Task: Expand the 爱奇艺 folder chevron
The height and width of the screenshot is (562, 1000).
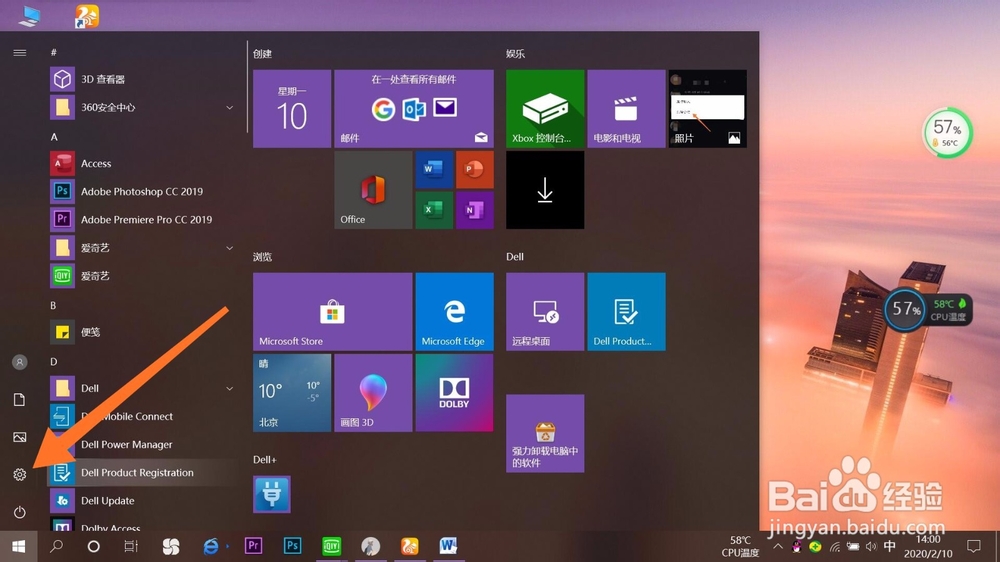Action: point(230,248)
